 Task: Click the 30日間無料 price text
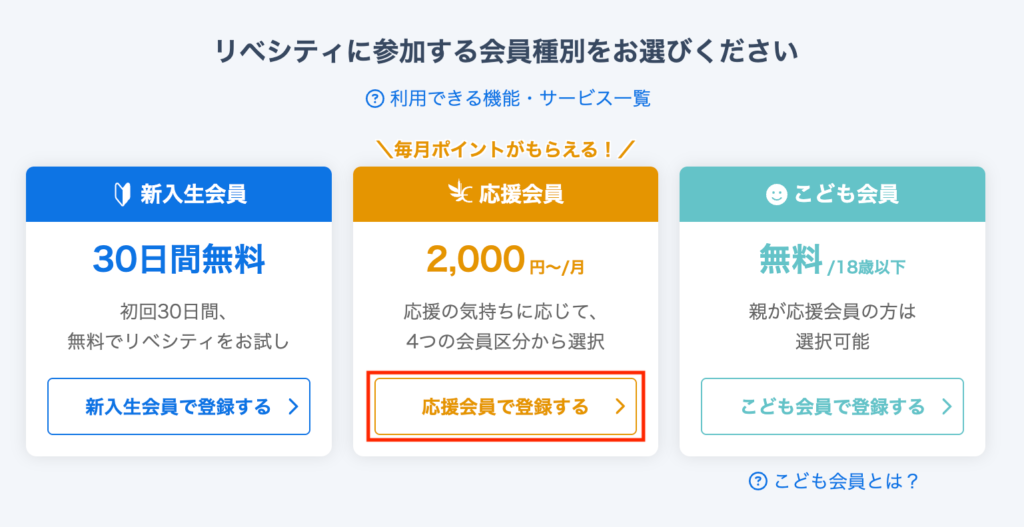[x=179, y=261]
